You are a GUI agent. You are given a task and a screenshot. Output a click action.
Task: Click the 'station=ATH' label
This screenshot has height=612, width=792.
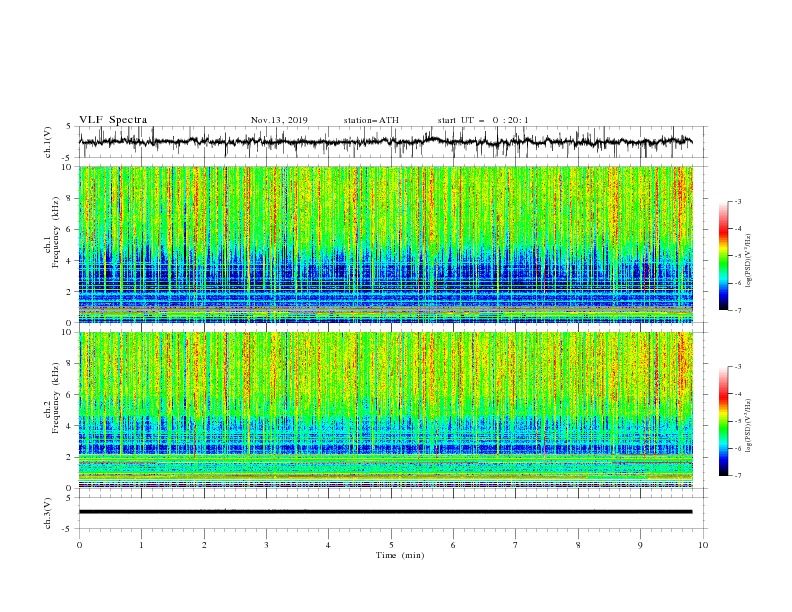[371, 120]
